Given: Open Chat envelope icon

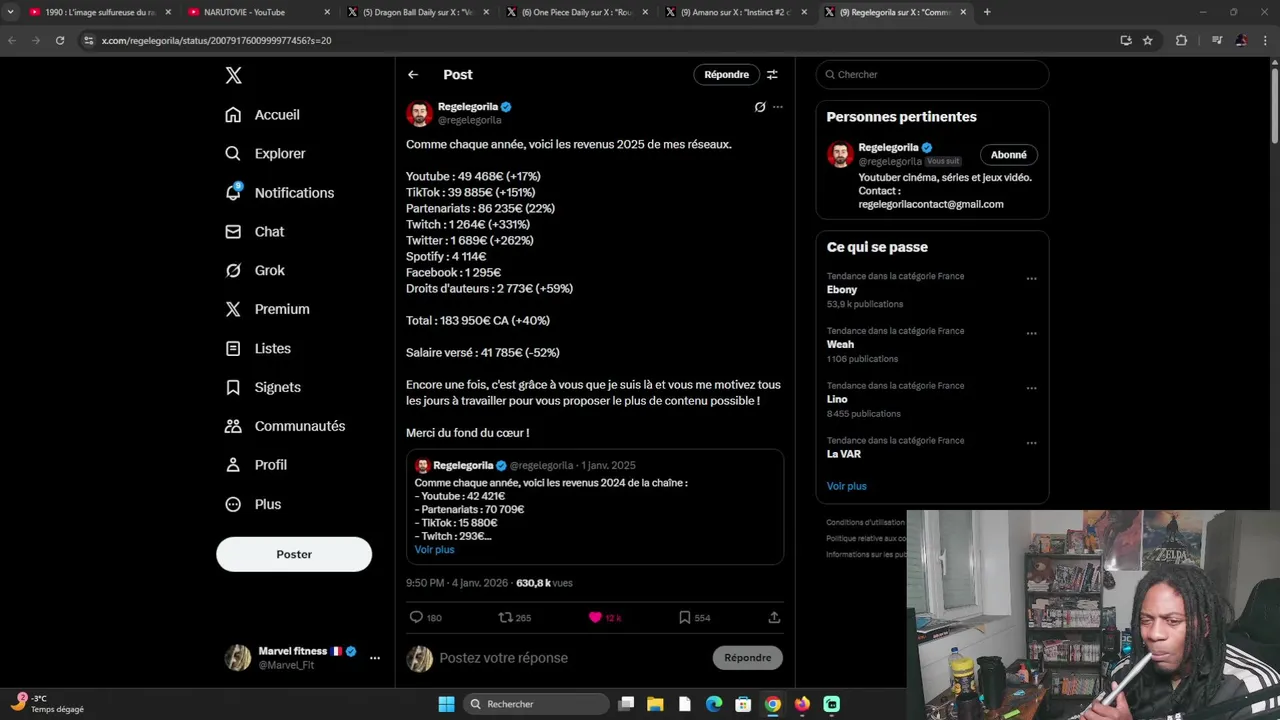Looking at the screenshot, I should coord(233,231).
